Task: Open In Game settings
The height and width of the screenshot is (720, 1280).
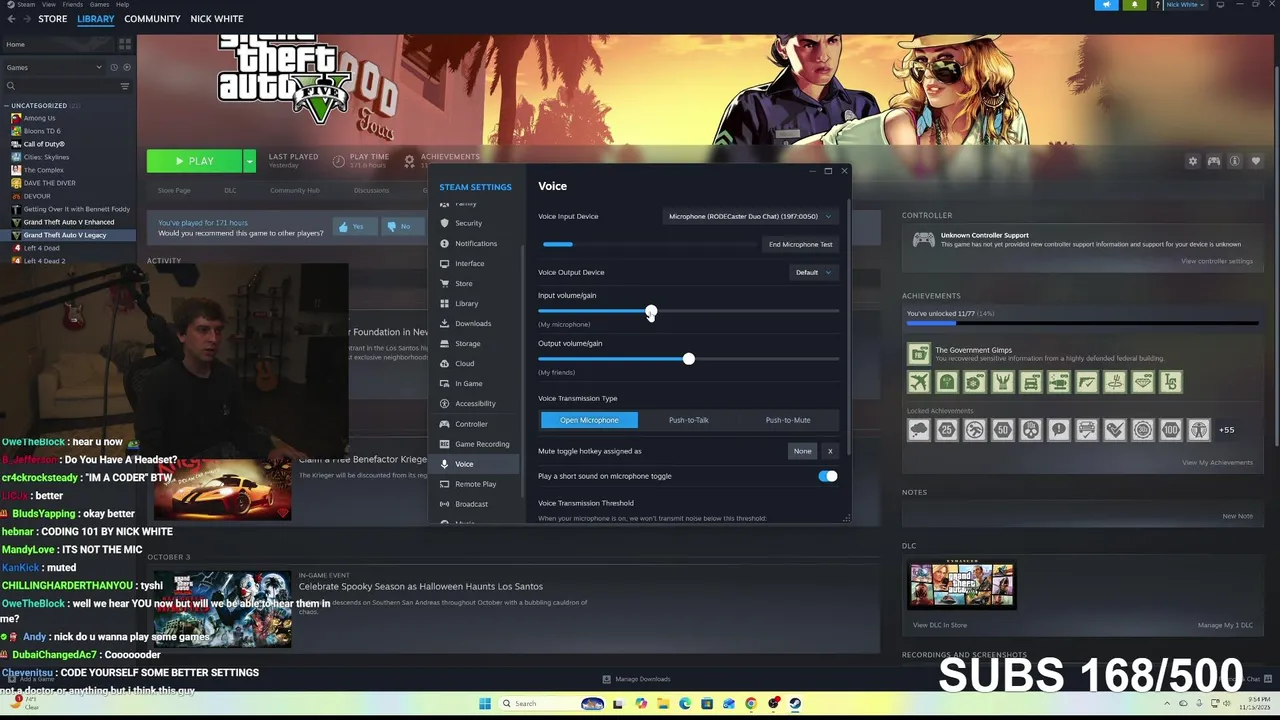Action: click(x=468, y=383)
